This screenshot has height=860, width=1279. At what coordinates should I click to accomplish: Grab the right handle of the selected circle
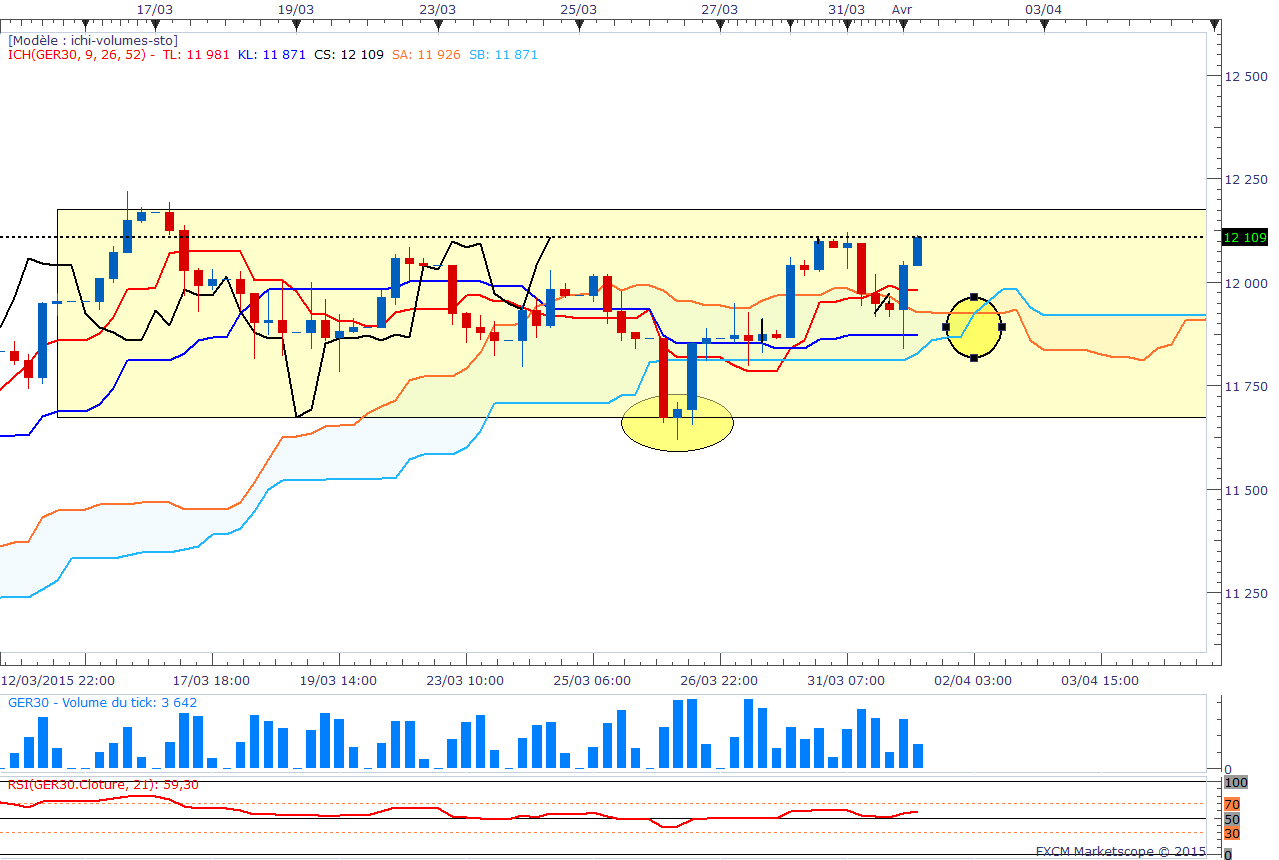pos(1002,327)
